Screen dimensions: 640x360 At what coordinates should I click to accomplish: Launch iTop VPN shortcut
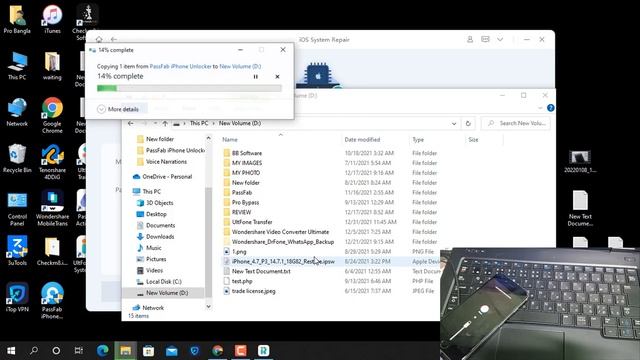click(17, 297)
